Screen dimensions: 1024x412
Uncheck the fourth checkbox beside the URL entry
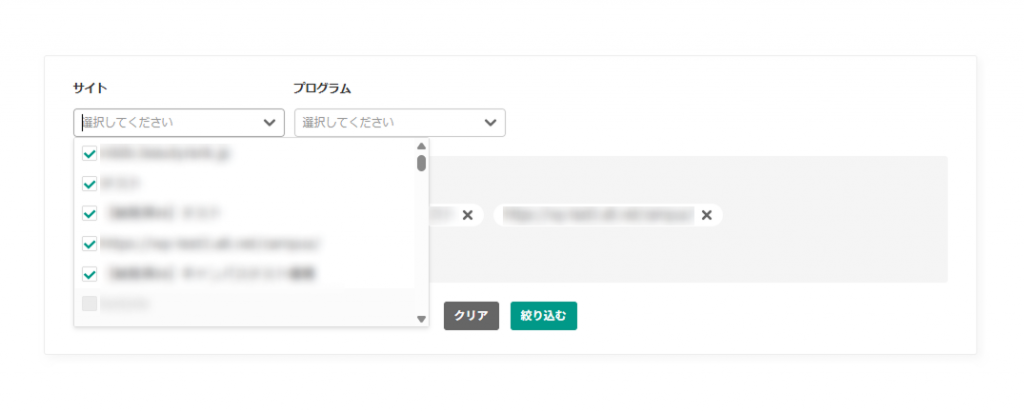click(89, 244)
